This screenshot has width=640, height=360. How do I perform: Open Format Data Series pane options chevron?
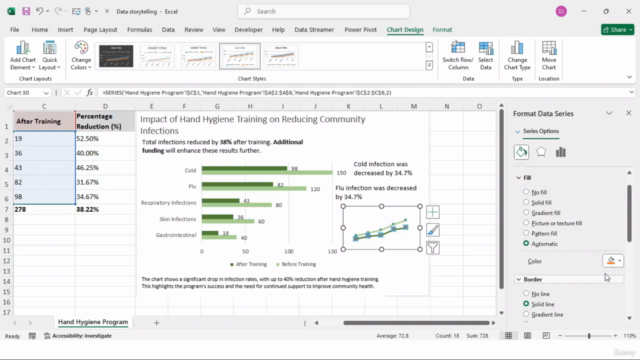[x=609, y=113]
